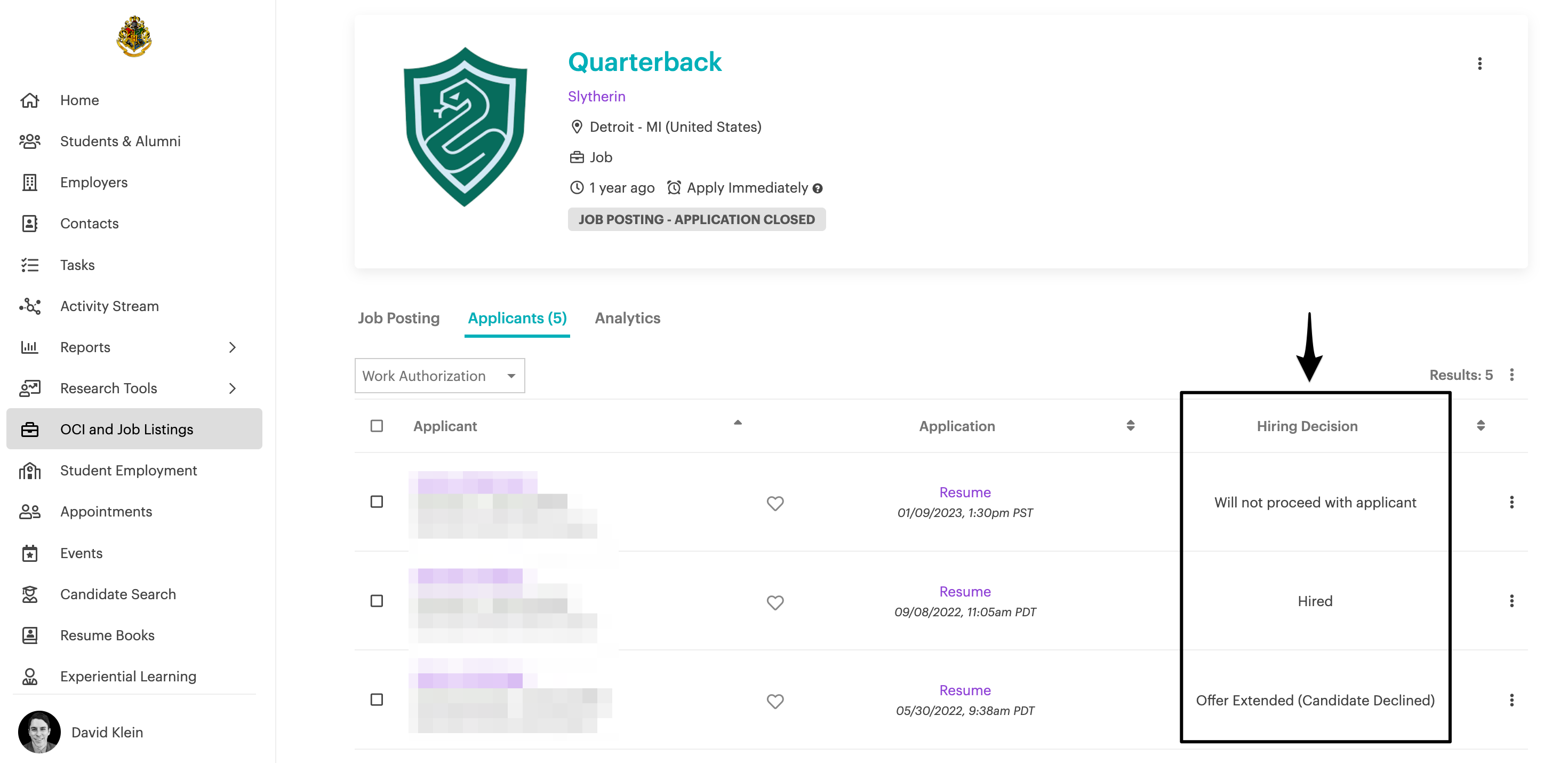The width and height of the screenshot is (1568, 763).
Task: Open the Slytherin employer link
Action: click(x=596, y=97)
